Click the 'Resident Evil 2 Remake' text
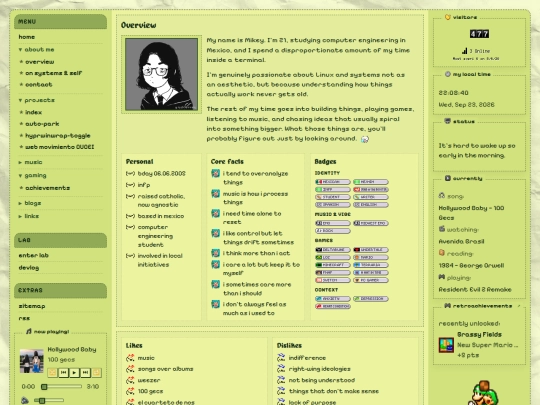The width and height of the screenshot is (540, 405). 475,290
